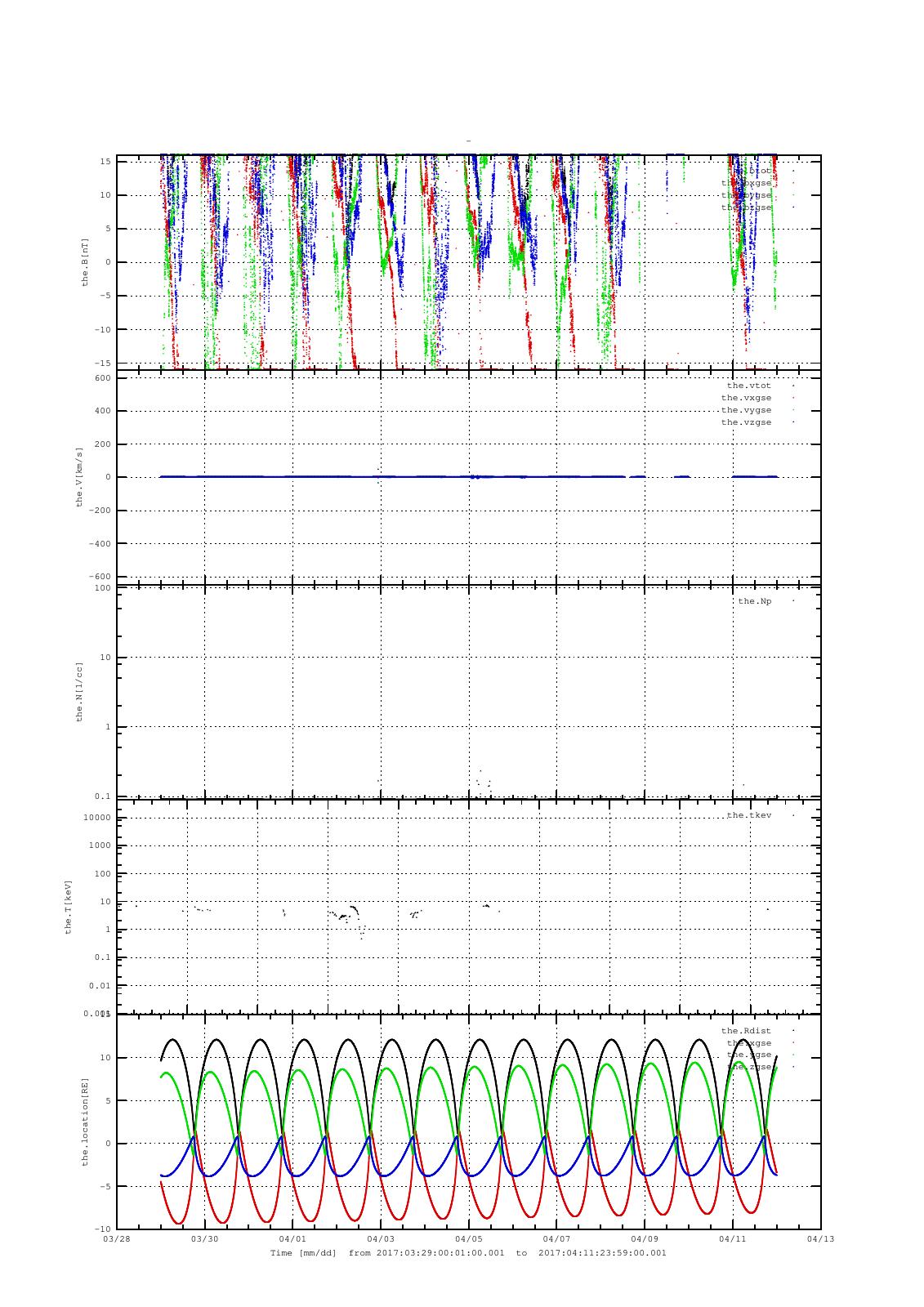924x1307 pixels.
Task: Click the the.Np legend label
Action: 754,601
